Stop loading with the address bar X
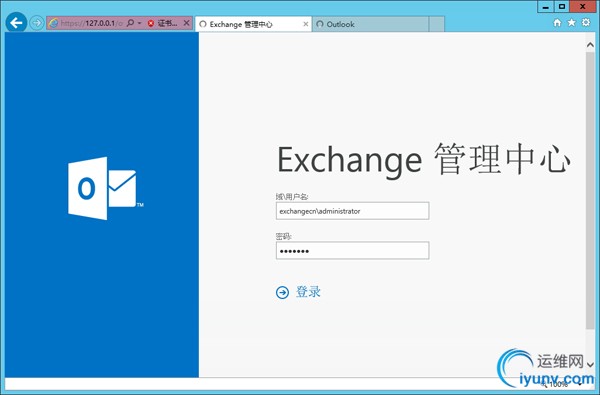 point(186,23)
